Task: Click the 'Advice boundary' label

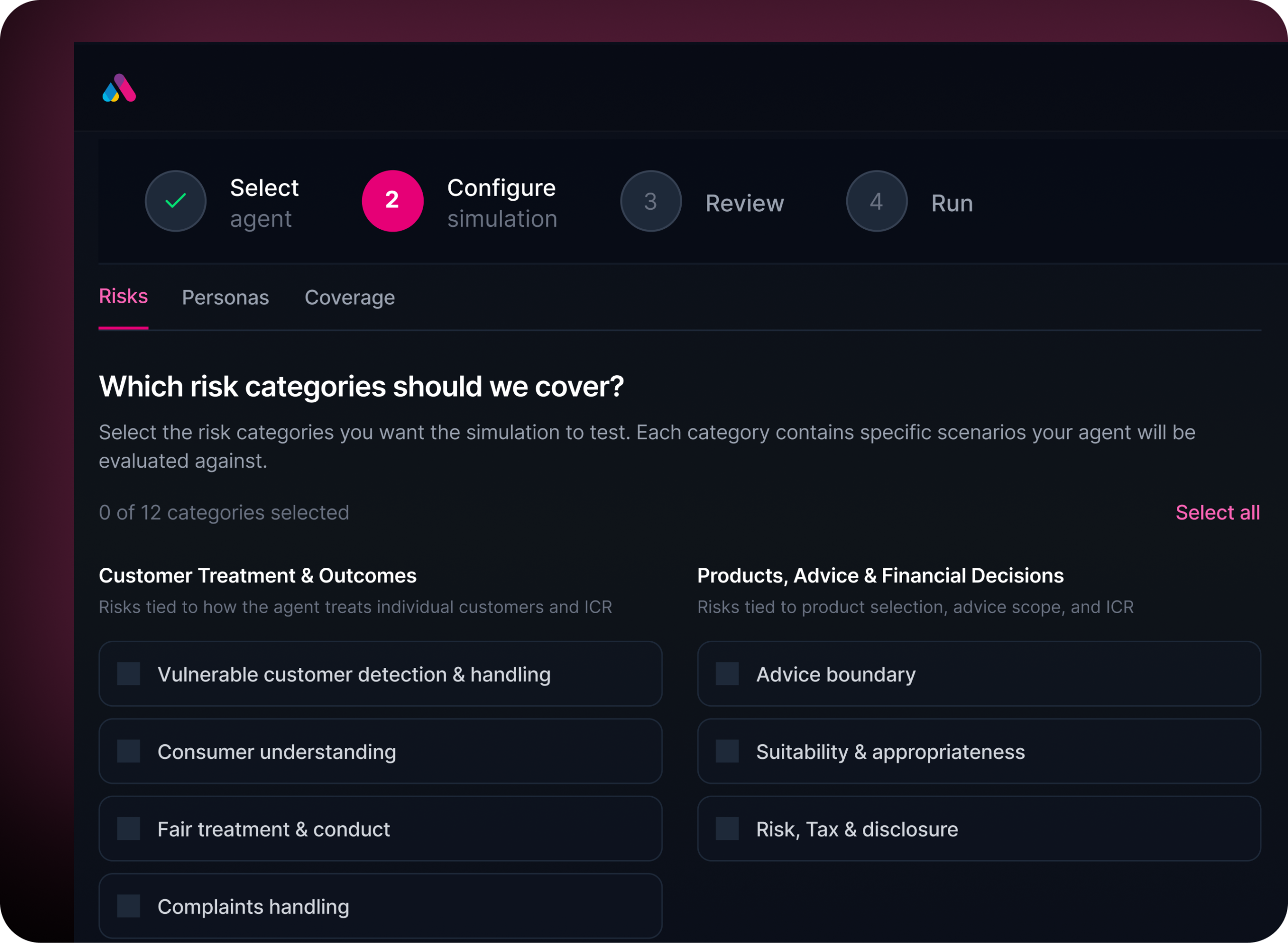Action: [836, 675]
